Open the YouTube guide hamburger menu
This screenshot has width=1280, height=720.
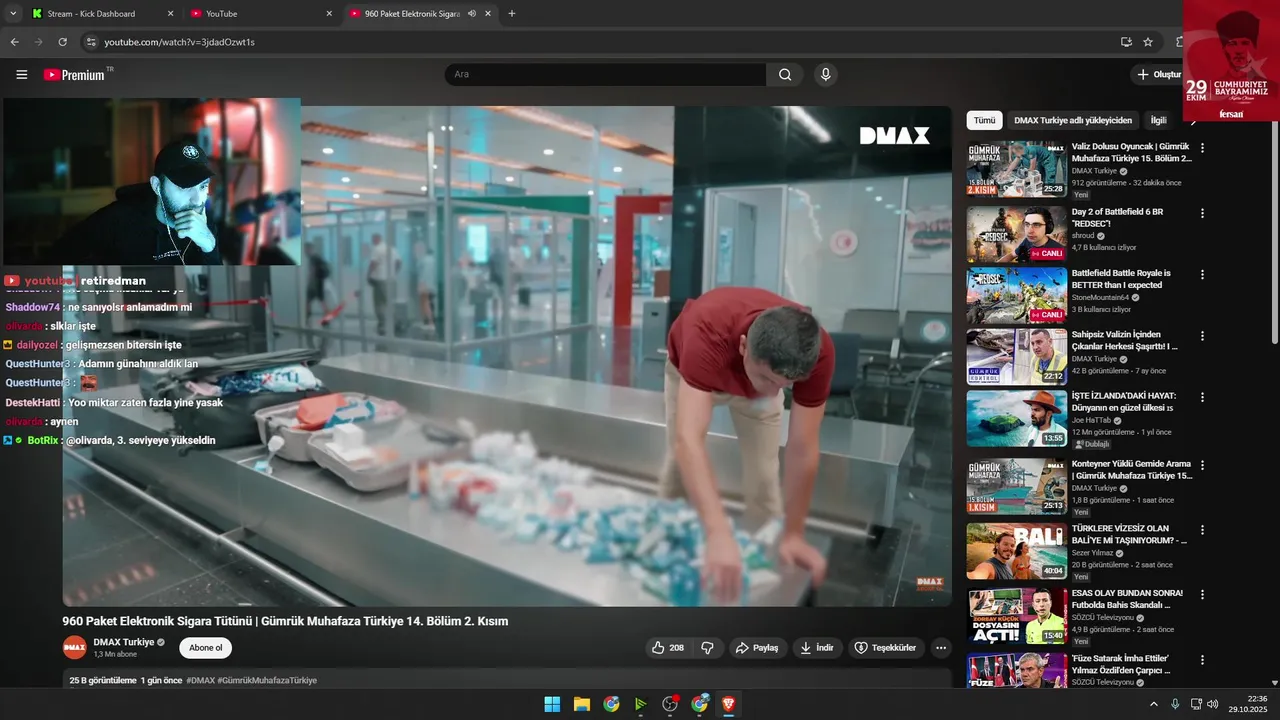coord(22,74)
